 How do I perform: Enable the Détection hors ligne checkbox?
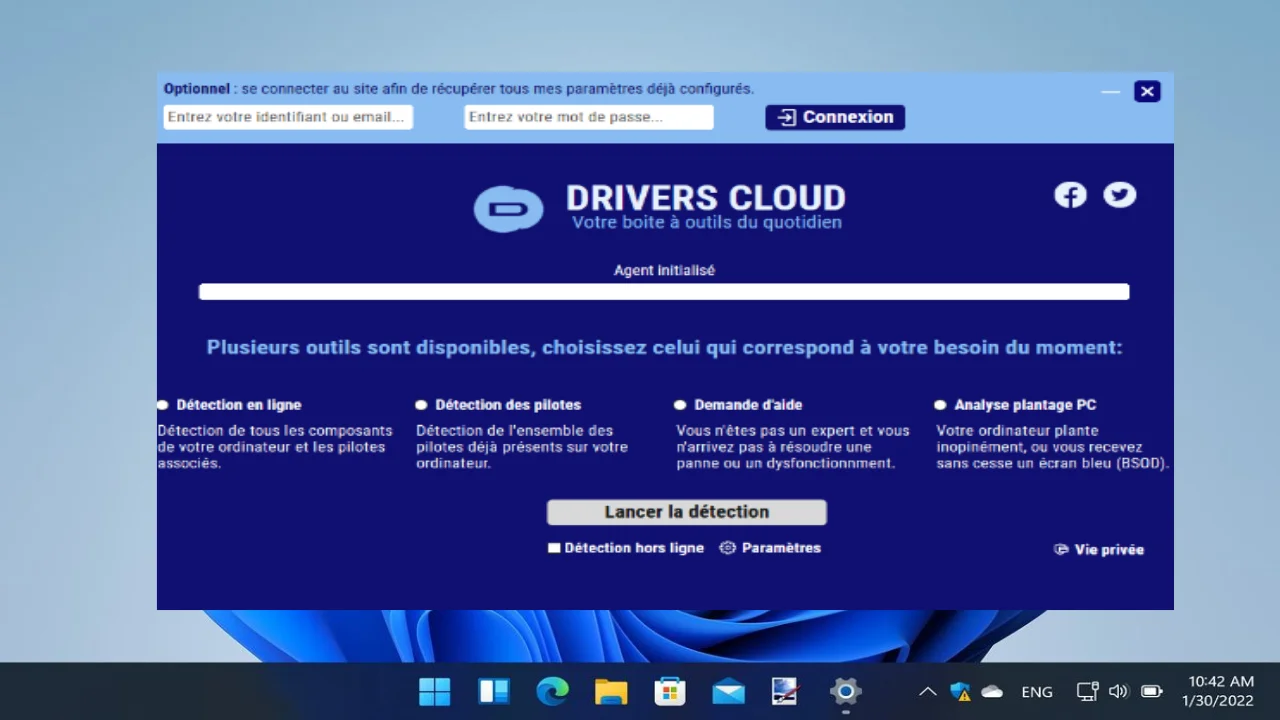click(x=554, y=548)
